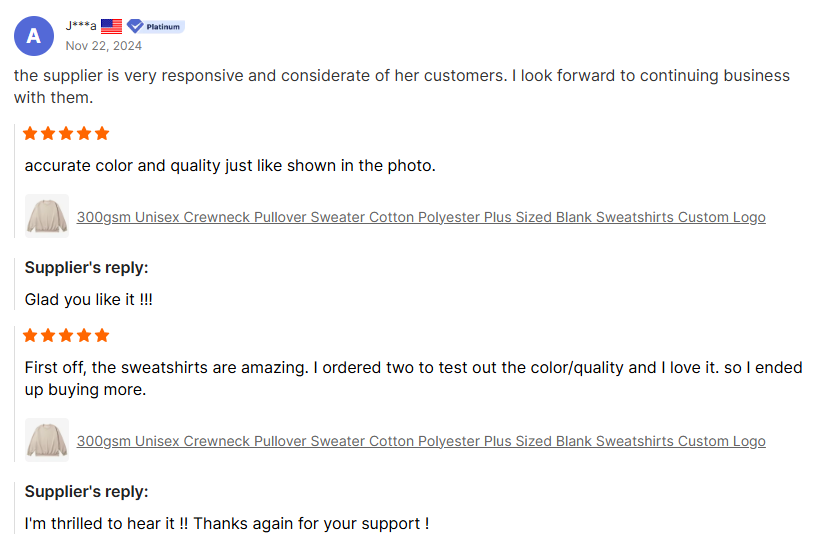Click the first star above "First off" review

click(30, 335)
